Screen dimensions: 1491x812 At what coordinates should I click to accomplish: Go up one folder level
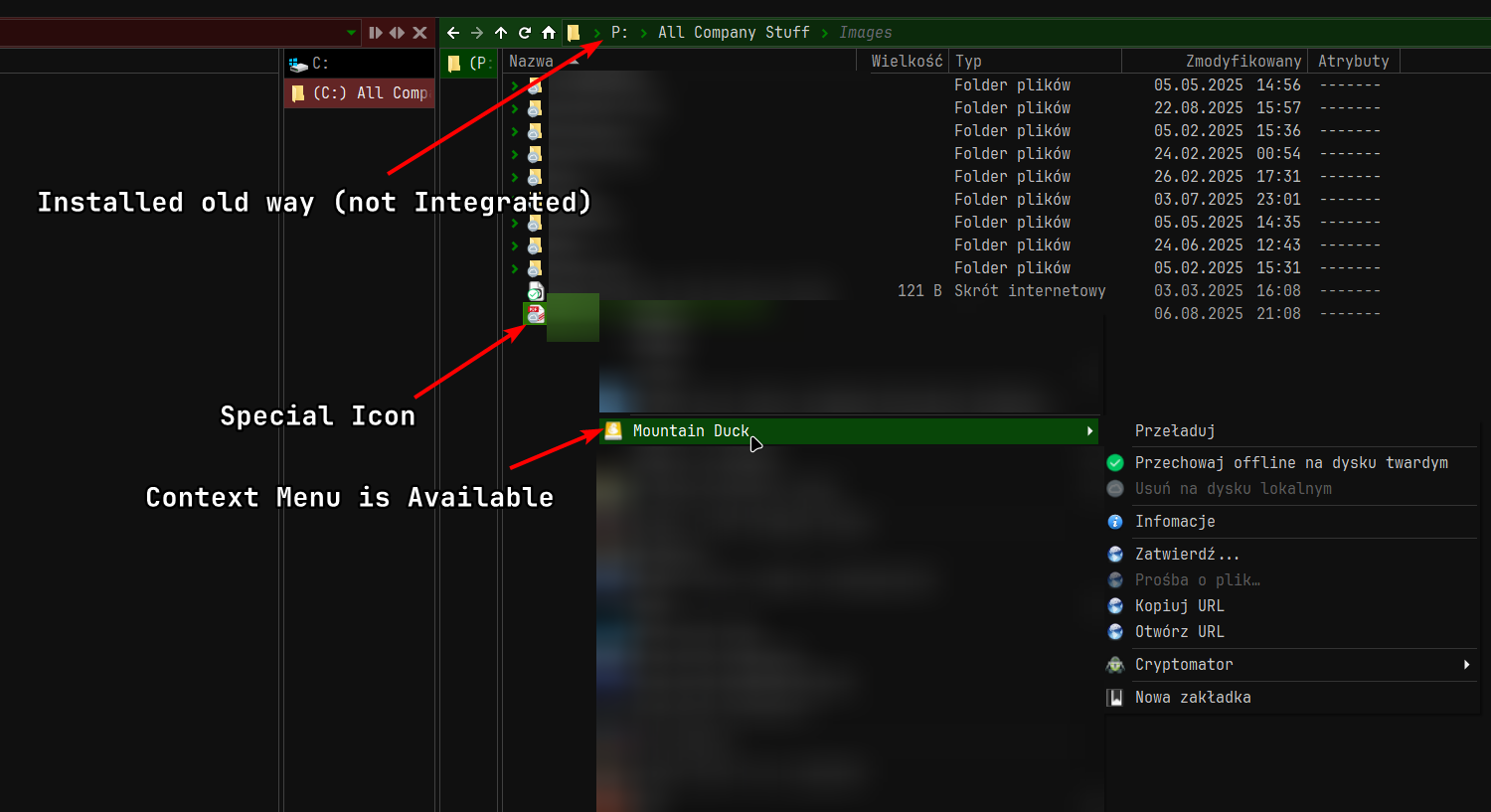pos(501,33)
